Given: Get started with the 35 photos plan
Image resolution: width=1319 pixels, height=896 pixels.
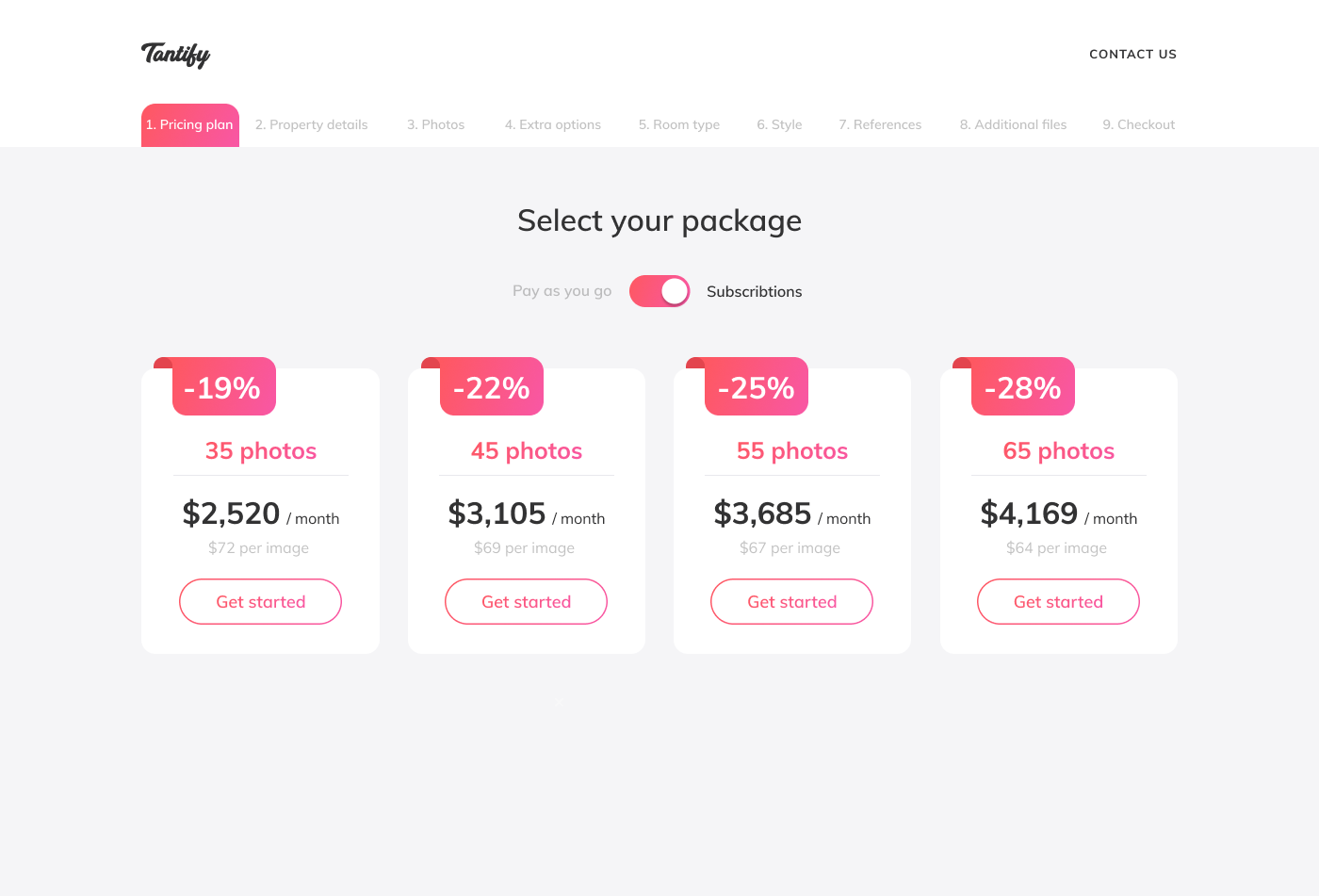Looking at the screenshot, I should 260,601.
